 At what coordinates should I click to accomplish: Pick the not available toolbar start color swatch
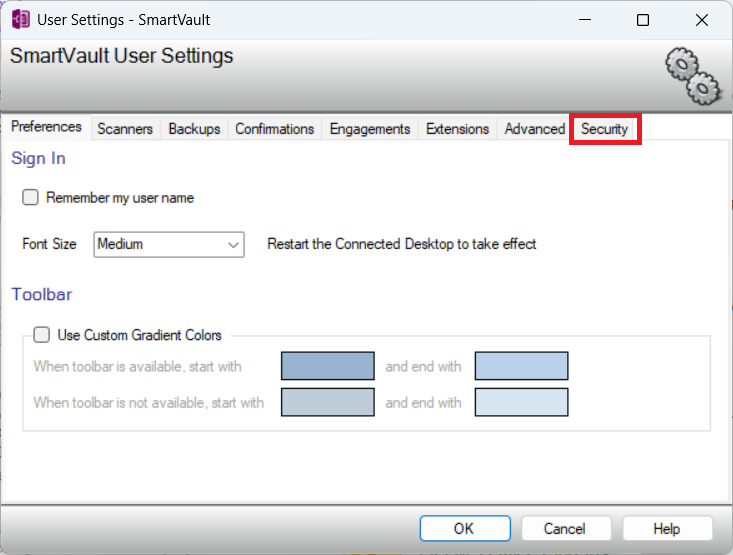(328, 402)
